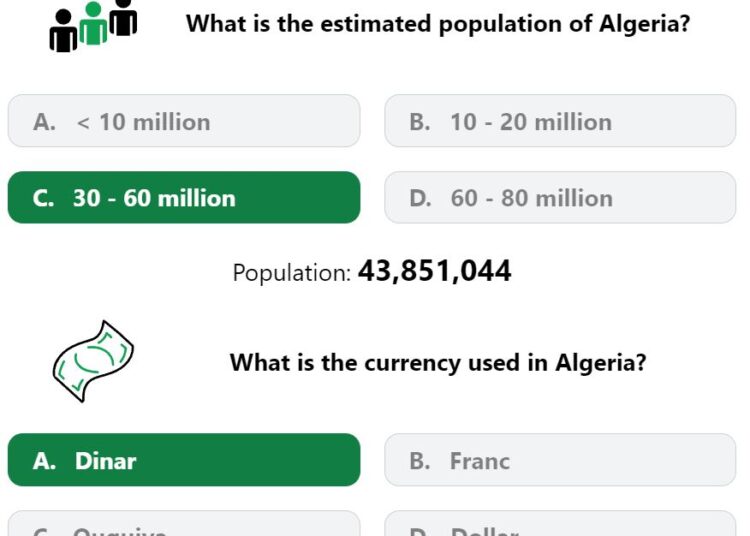Click the bold 43,851,044 population figure
This screenshot has height=536, width=750.
[x=435, y=271]
